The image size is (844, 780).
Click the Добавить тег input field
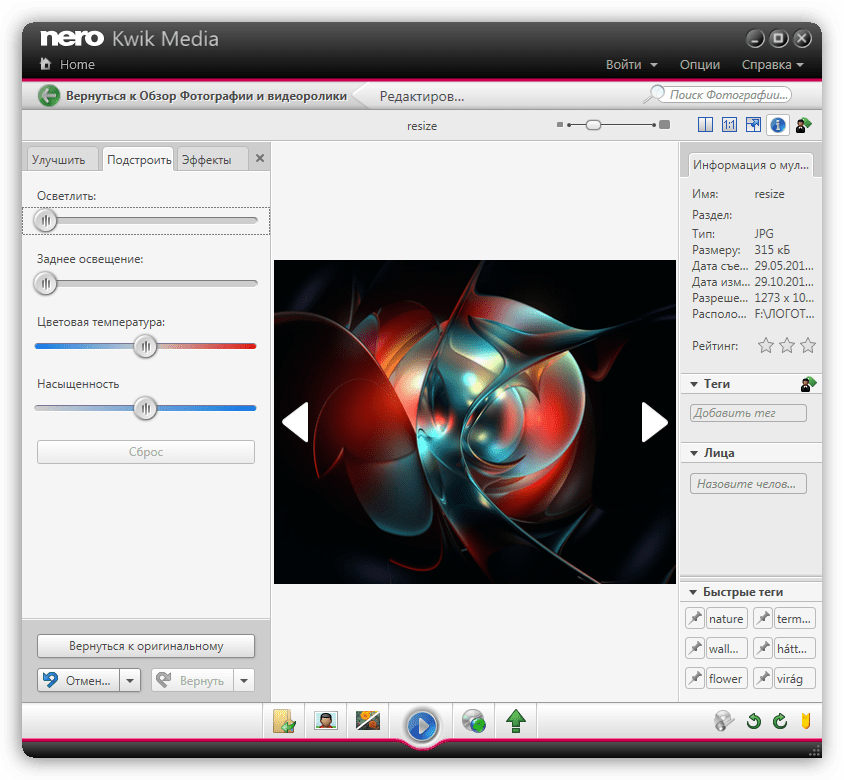(748, 413)
